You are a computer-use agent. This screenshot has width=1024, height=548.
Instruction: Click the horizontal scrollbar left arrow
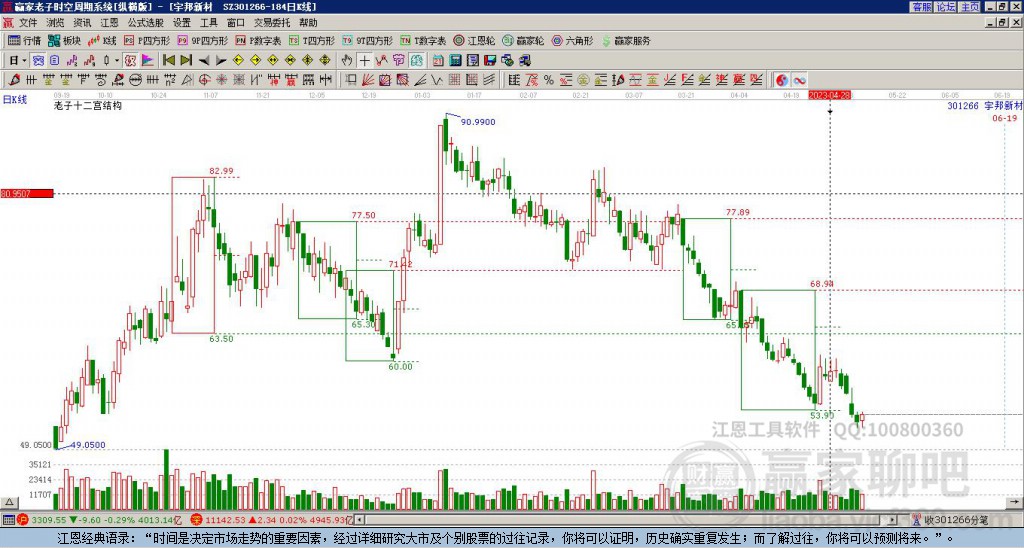point(360,520)
